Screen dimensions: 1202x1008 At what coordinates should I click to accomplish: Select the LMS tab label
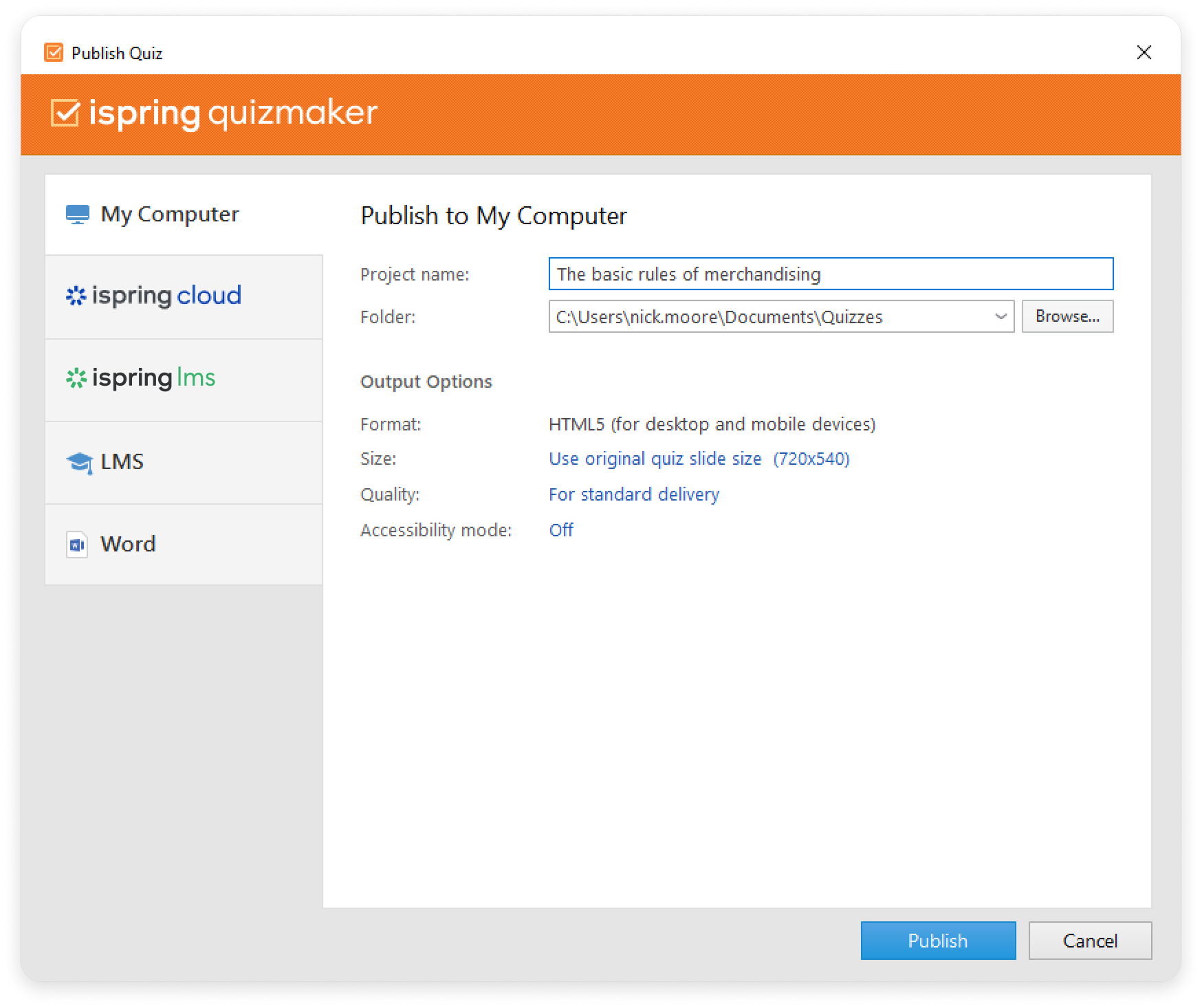tap(122, 461)
